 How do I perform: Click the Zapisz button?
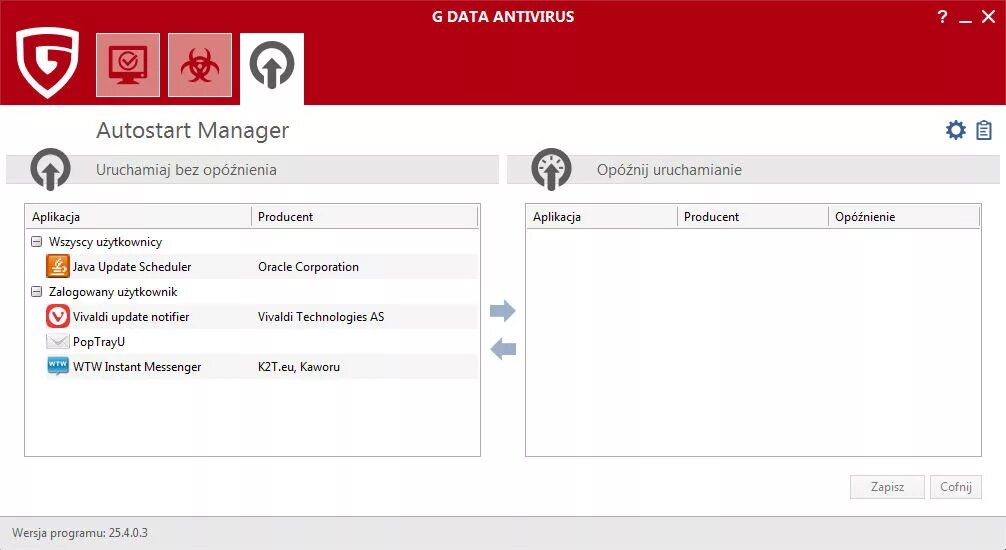[x=887, y=487]
